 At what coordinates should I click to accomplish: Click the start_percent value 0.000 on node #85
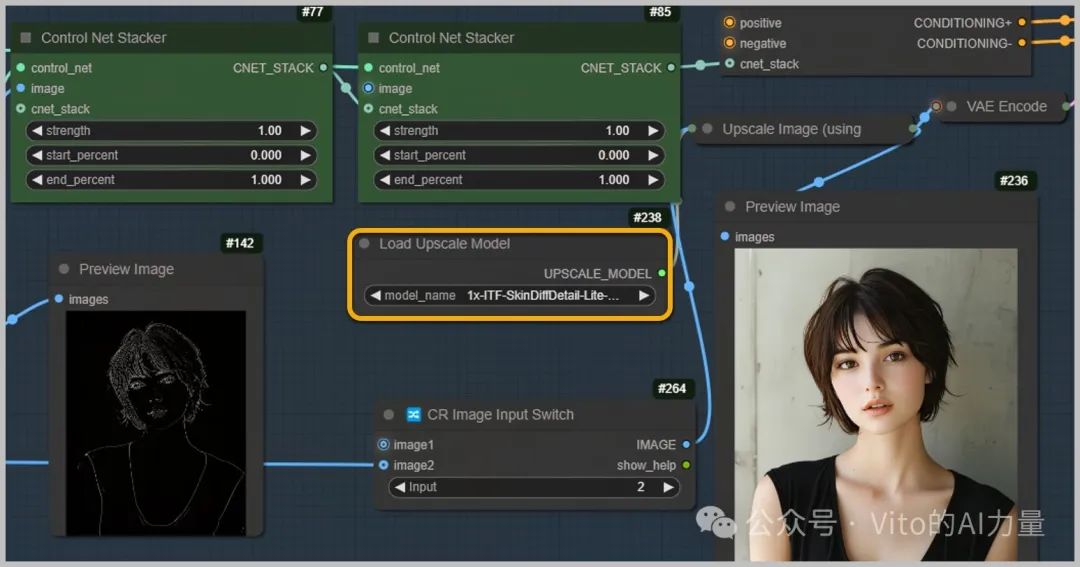(613, 155)
